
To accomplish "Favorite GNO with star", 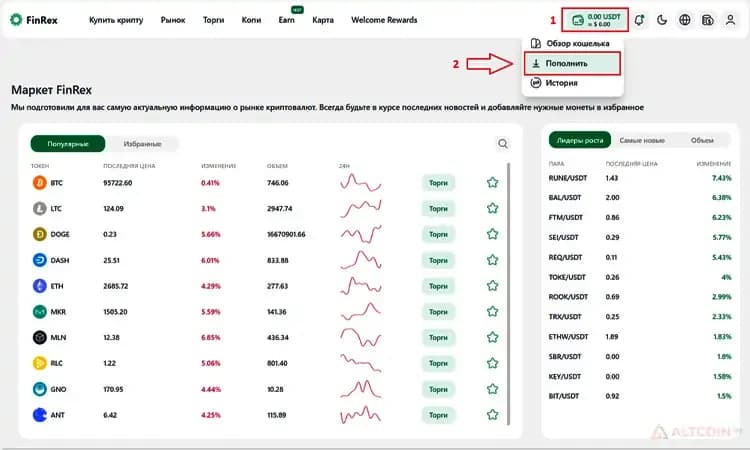I will coord(492,389).
